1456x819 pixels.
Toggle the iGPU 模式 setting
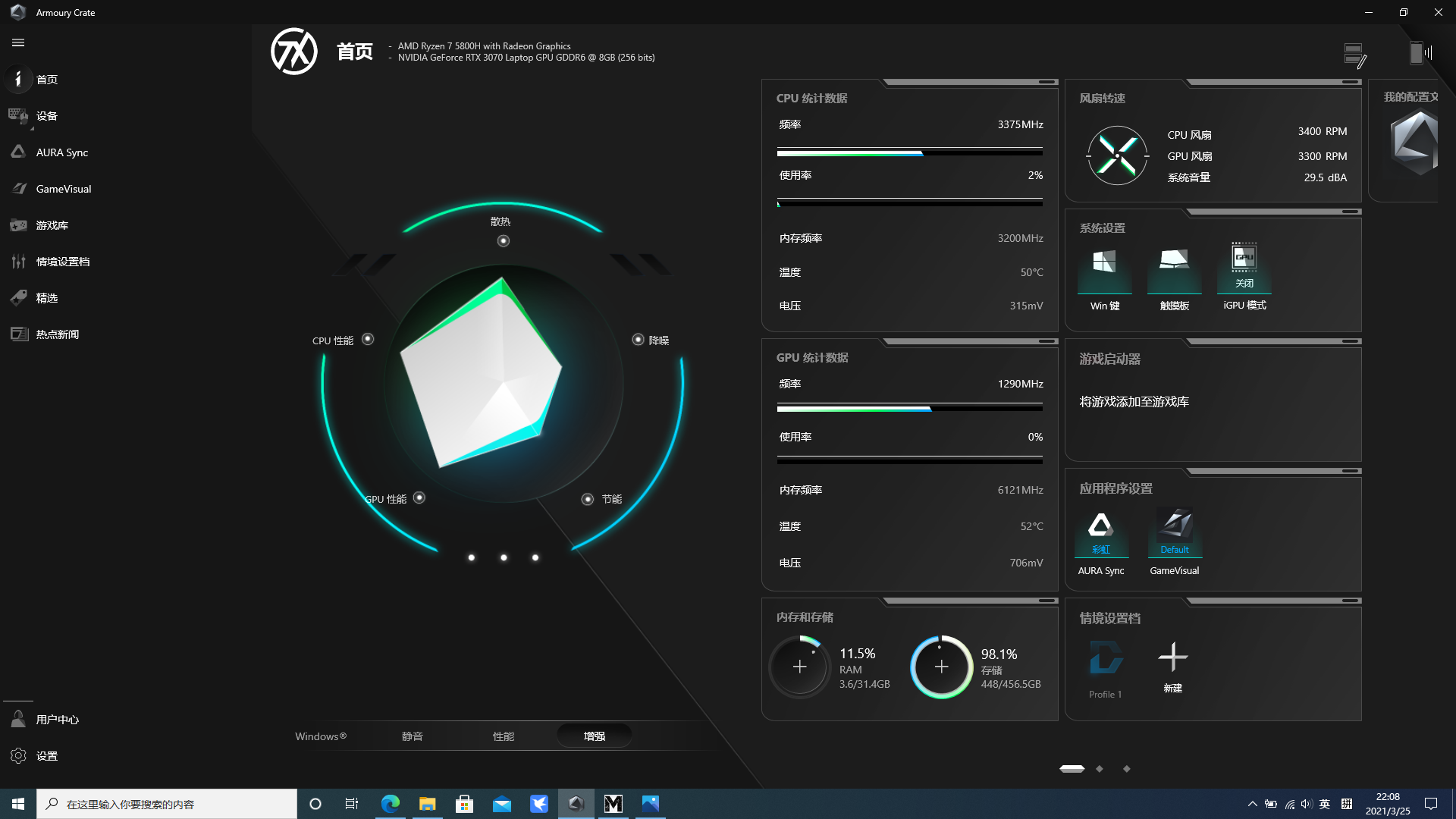1244,267
